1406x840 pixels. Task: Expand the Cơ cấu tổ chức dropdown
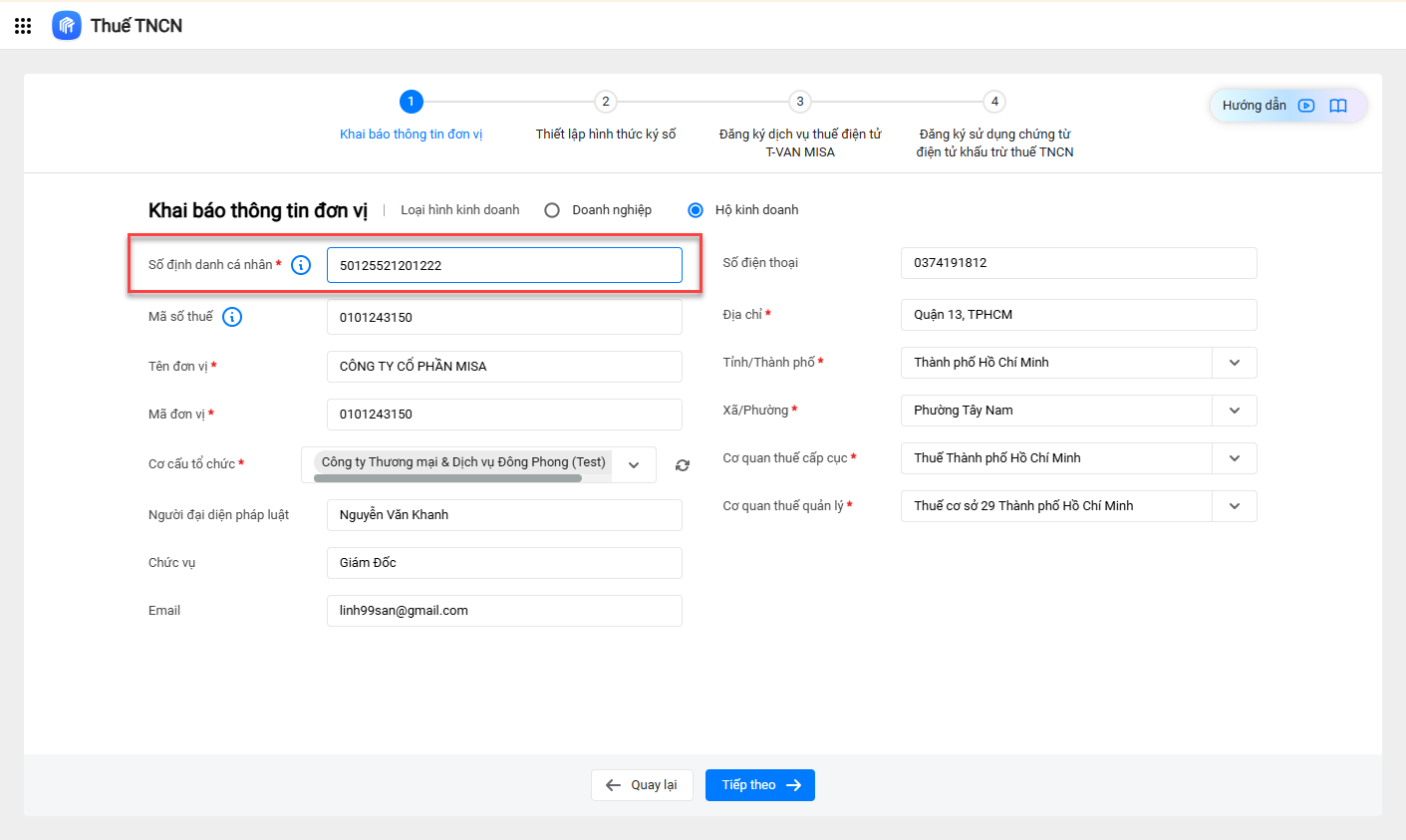coord(634,465)
